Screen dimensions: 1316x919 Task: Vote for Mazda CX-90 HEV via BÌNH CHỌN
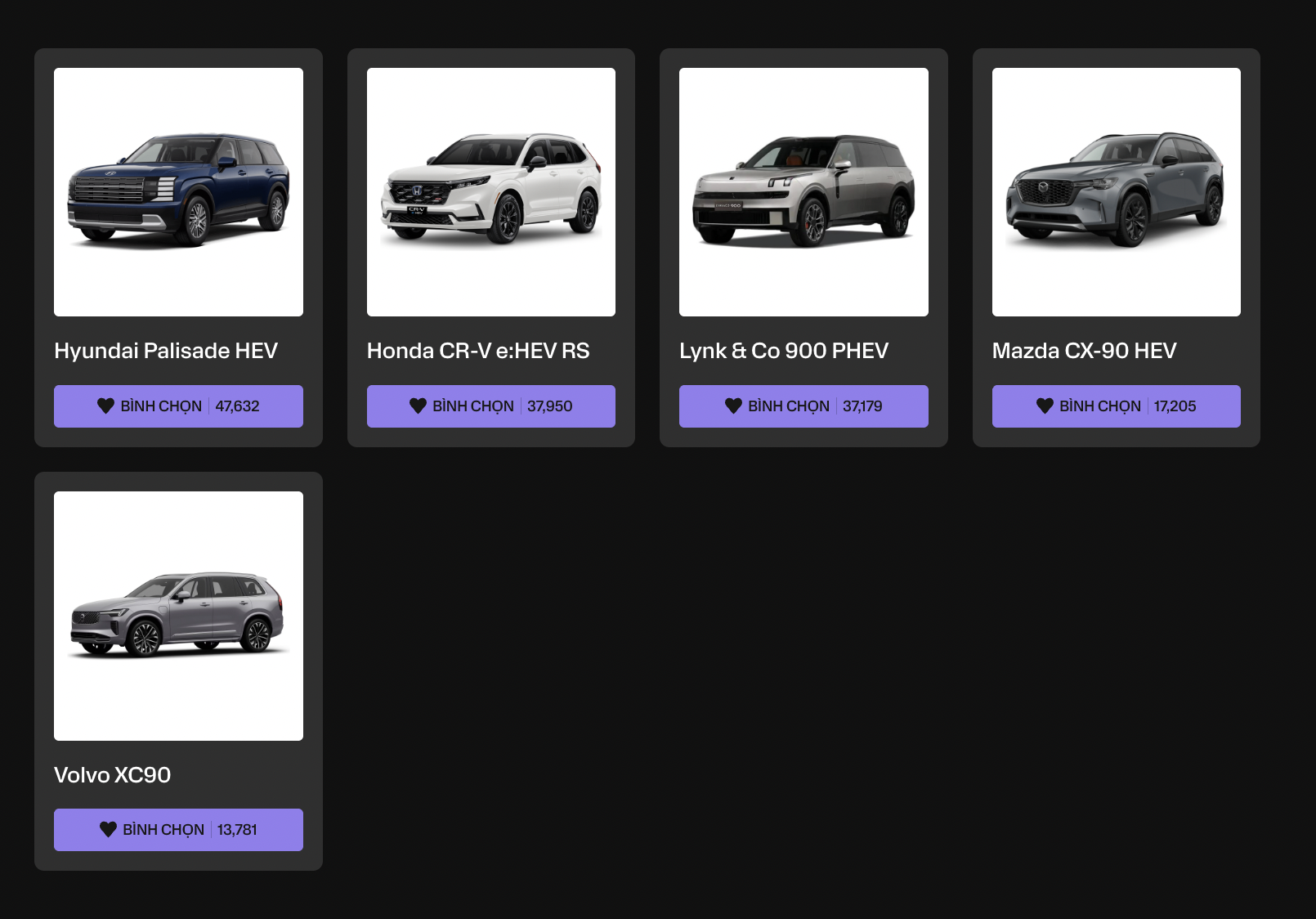[x=1117, y=406]
